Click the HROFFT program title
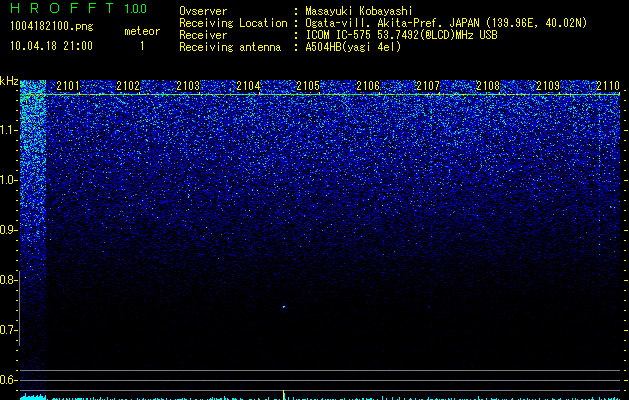The image size is (629, 400). pyautogui.click(x=62, y=8)
